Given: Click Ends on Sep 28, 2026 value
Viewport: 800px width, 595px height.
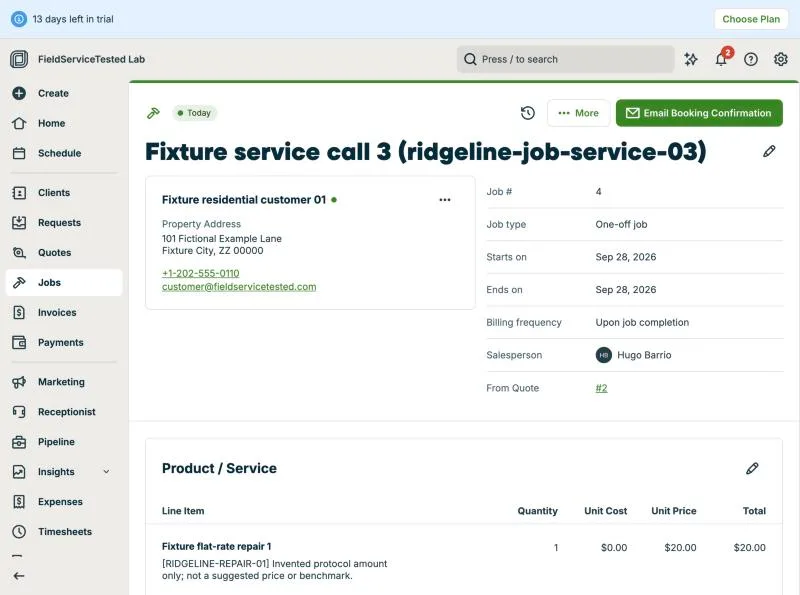Looking at the screenshot, I should click(x=626, y=290).
